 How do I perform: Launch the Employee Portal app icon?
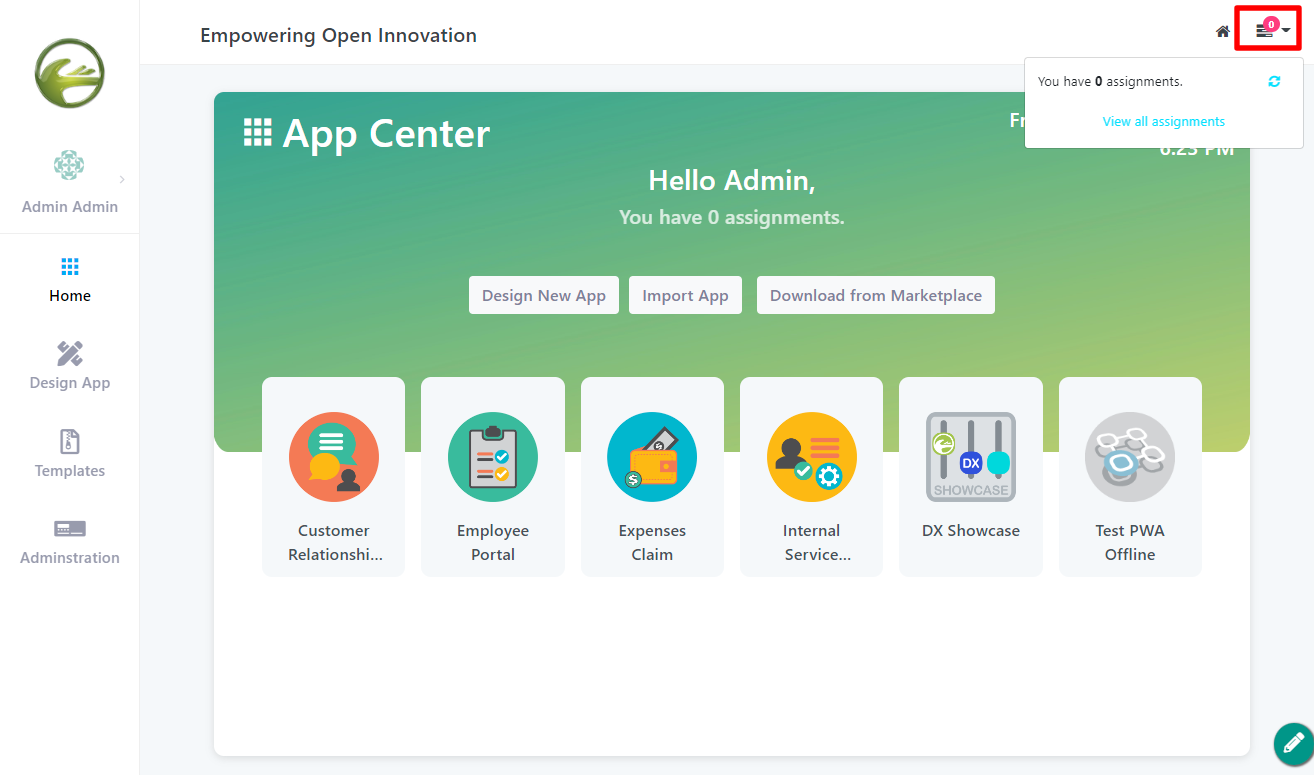coord(493,457)
